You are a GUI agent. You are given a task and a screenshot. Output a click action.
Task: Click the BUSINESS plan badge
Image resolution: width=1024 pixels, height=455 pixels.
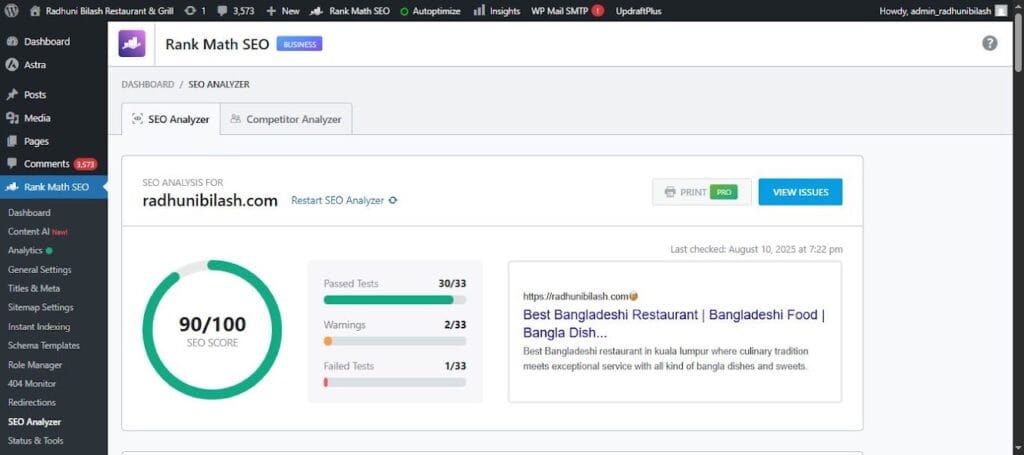tap(299, 44)
